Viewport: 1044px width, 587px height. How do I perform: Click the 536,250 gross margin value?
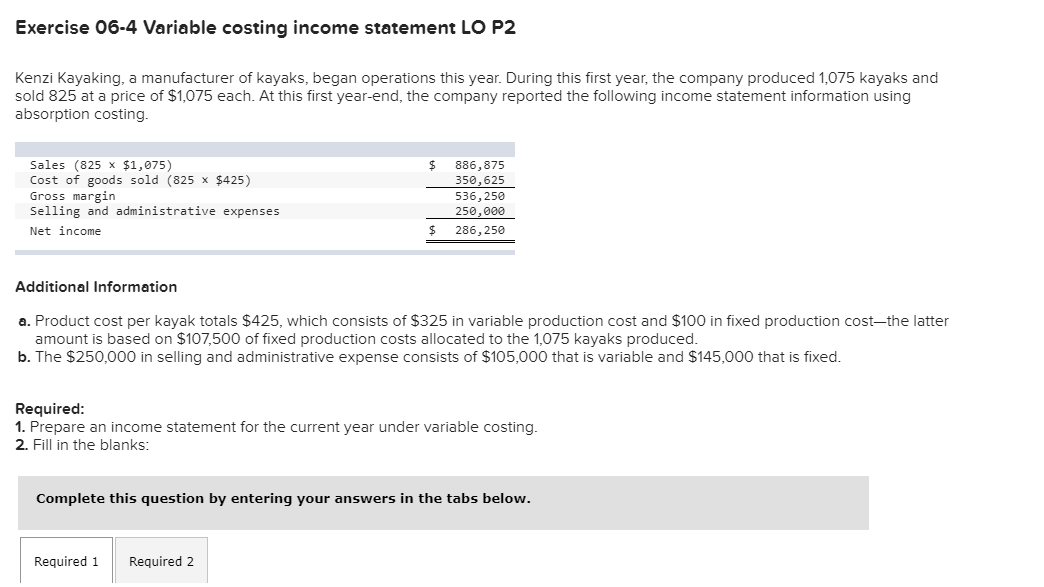point(483,196)
